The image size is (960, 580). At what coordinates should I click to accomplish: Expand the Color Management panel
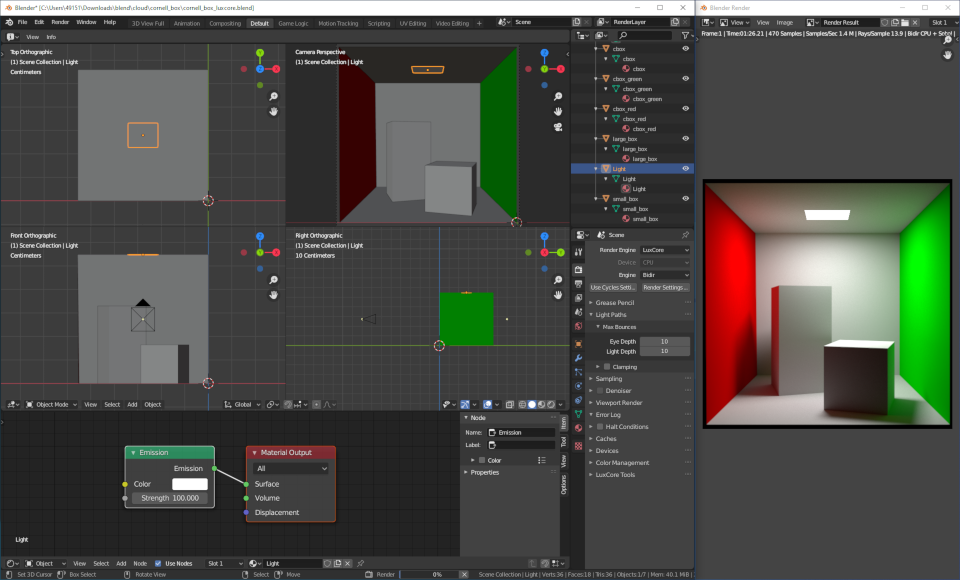(622, 463)
